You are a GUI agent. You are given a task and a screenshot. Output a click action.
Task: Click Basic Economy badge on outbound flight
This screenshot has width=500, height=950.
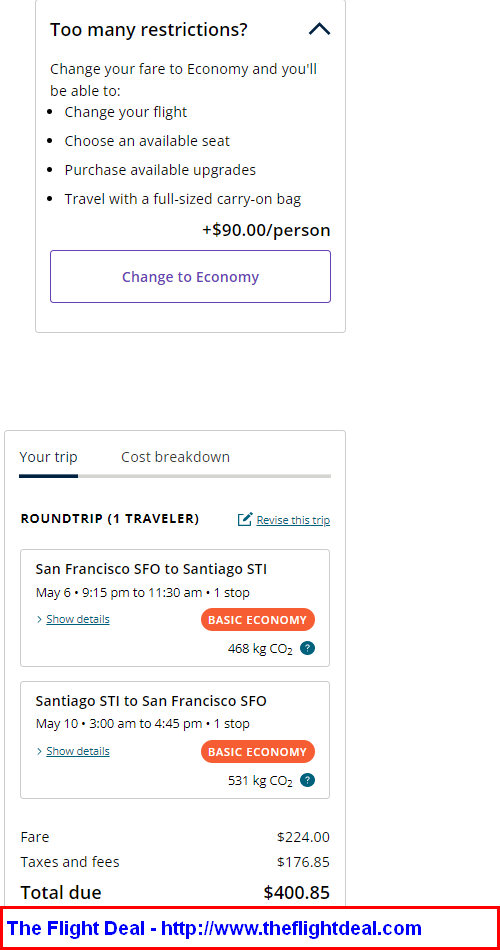point(258,620)
